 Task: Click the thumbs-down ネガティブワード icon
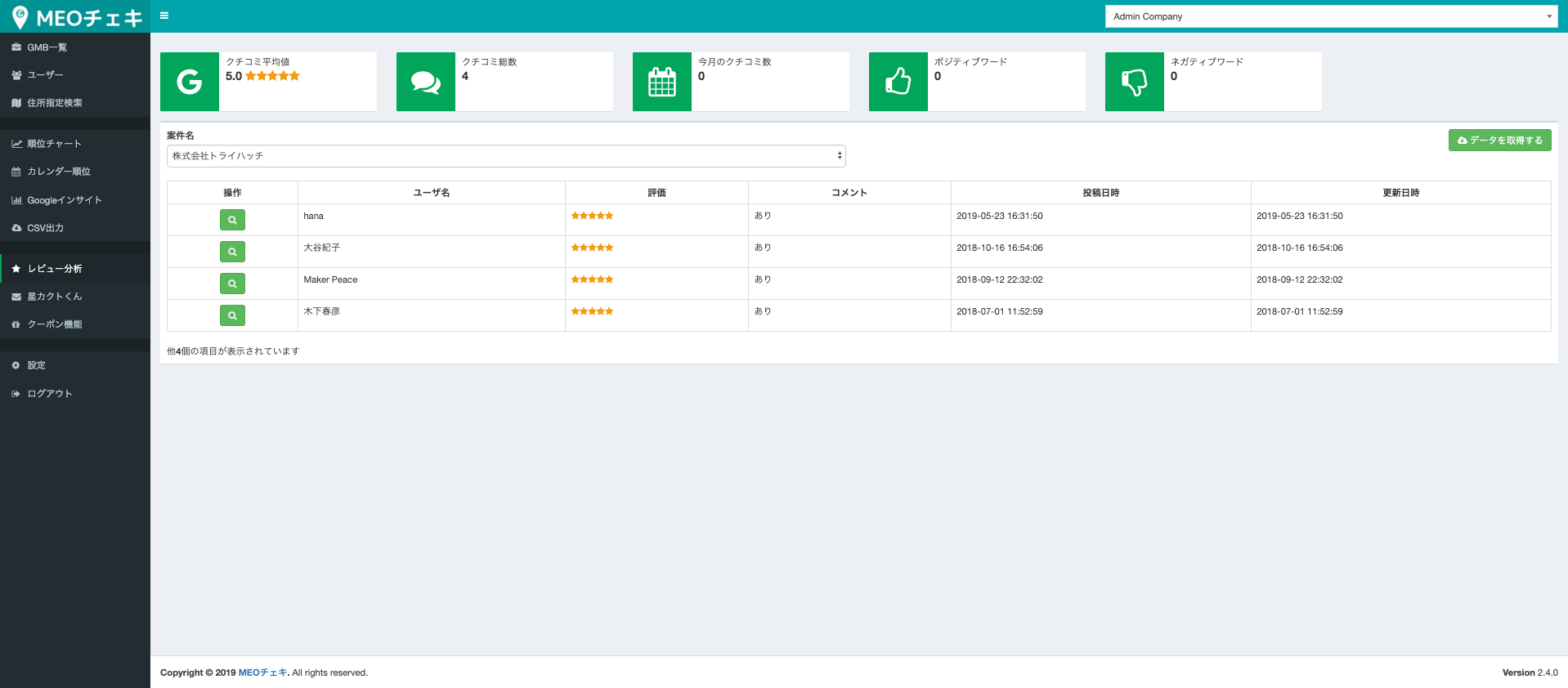click(1135, 82)
